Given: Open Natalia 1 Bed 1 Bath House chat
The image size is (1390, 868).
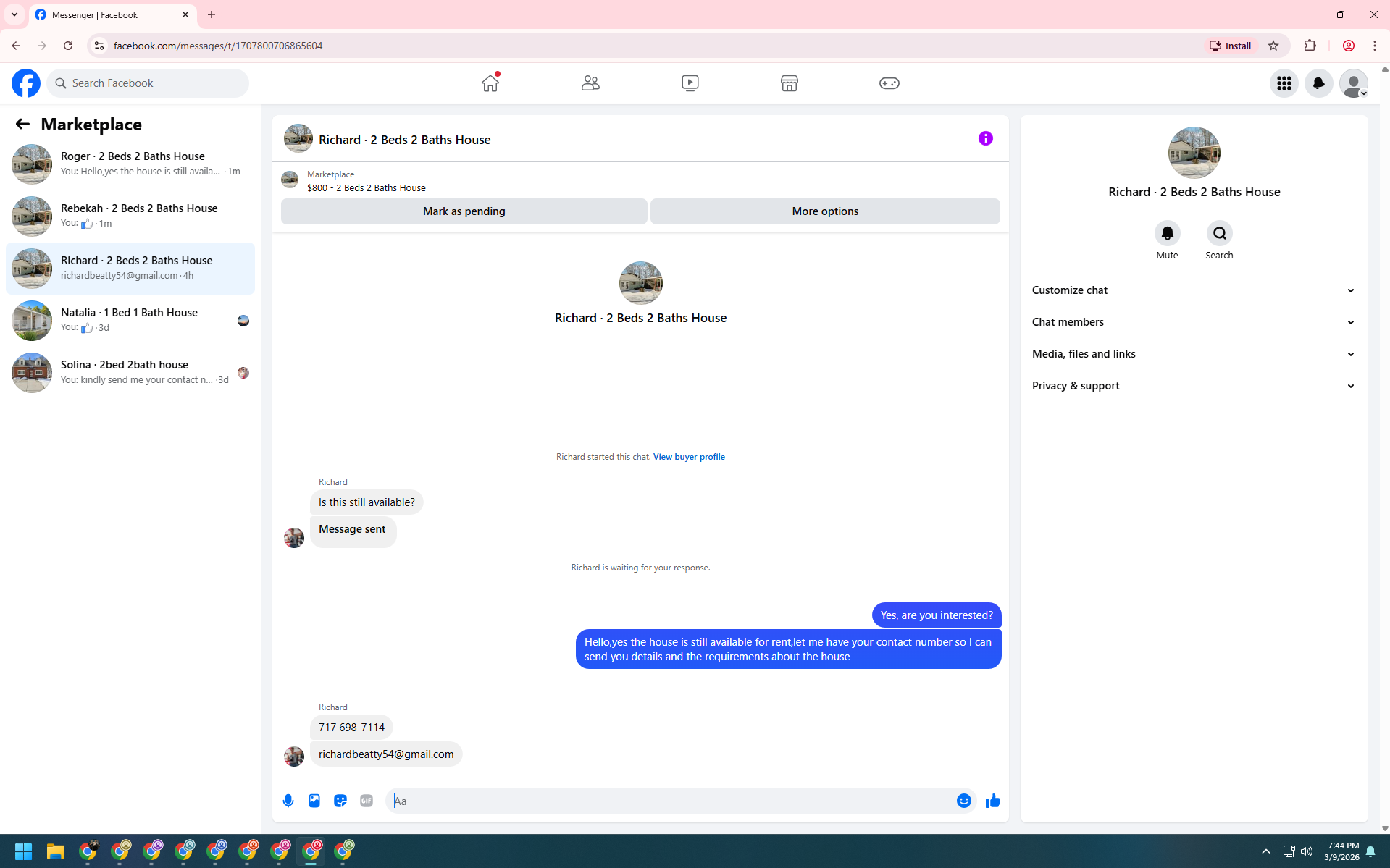Looking at the screenshot, I should [130, 320].
